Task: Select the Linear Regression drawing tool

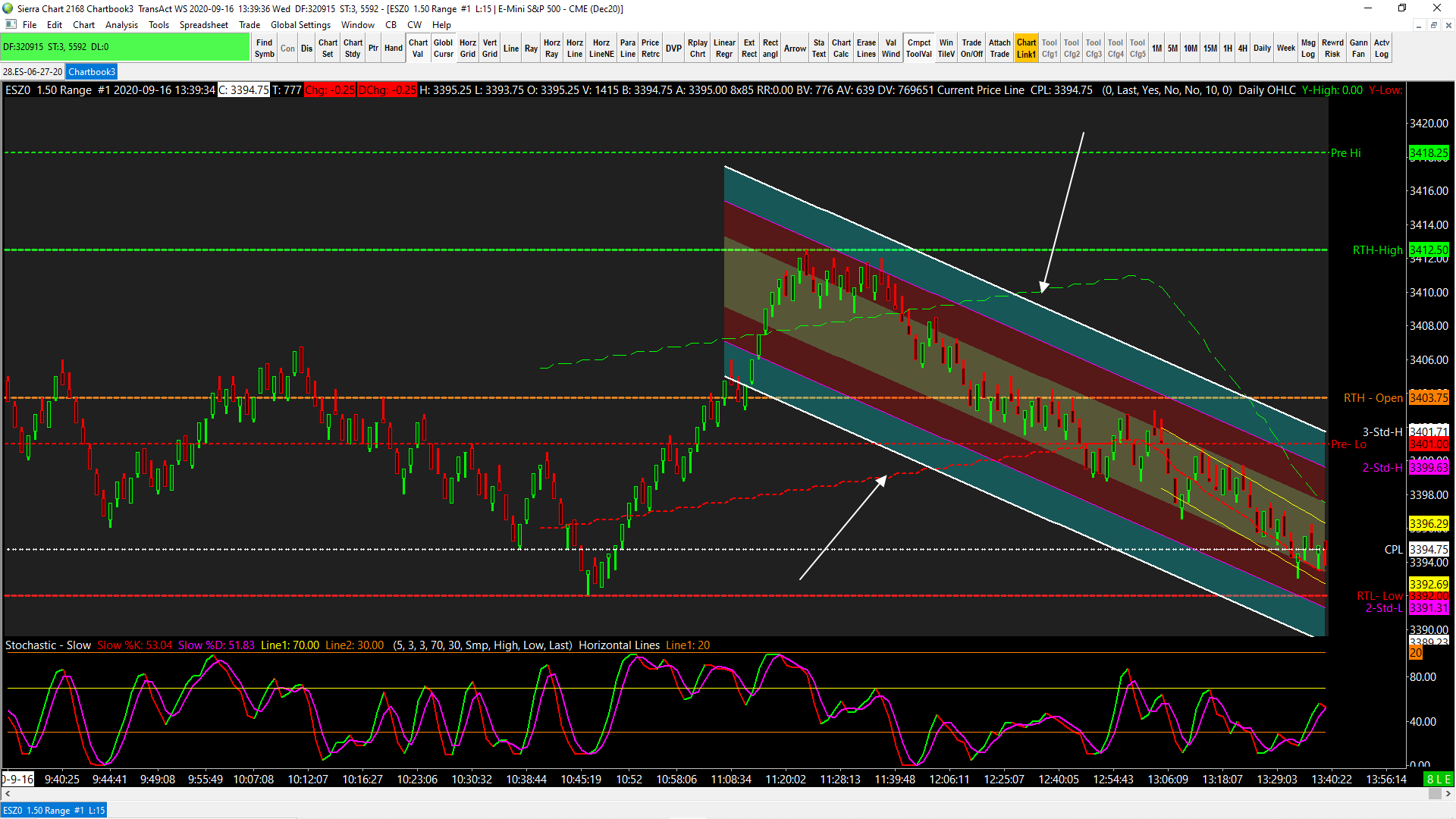Action: tap(724, 48)
